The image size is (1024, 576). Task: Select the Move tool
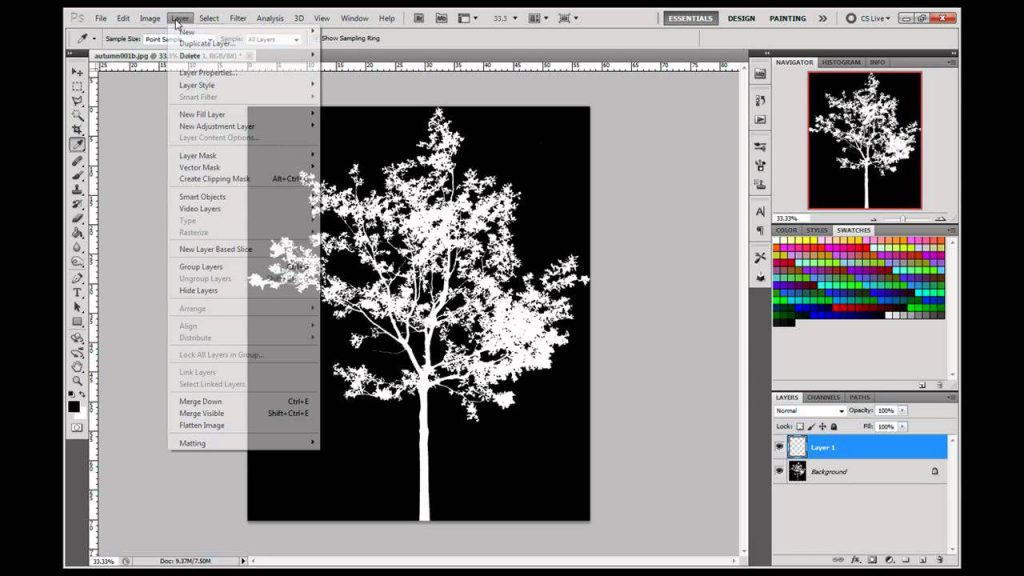click(77, 72)
